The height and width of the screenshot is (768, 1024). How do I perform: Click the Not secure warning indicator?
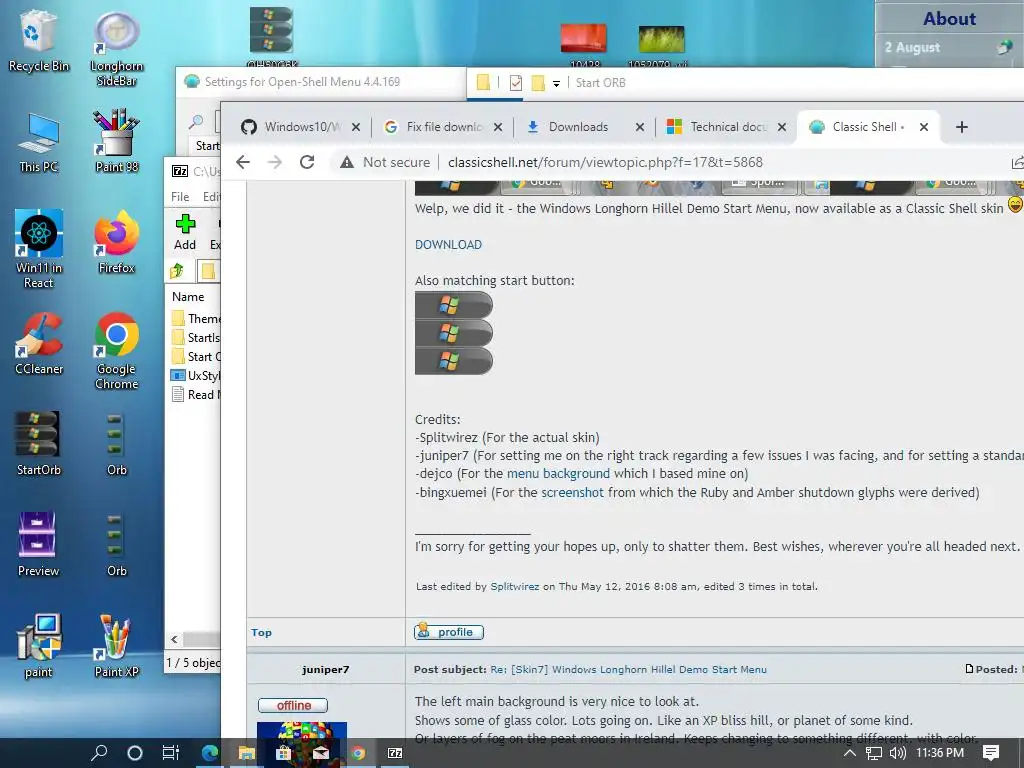385,162
